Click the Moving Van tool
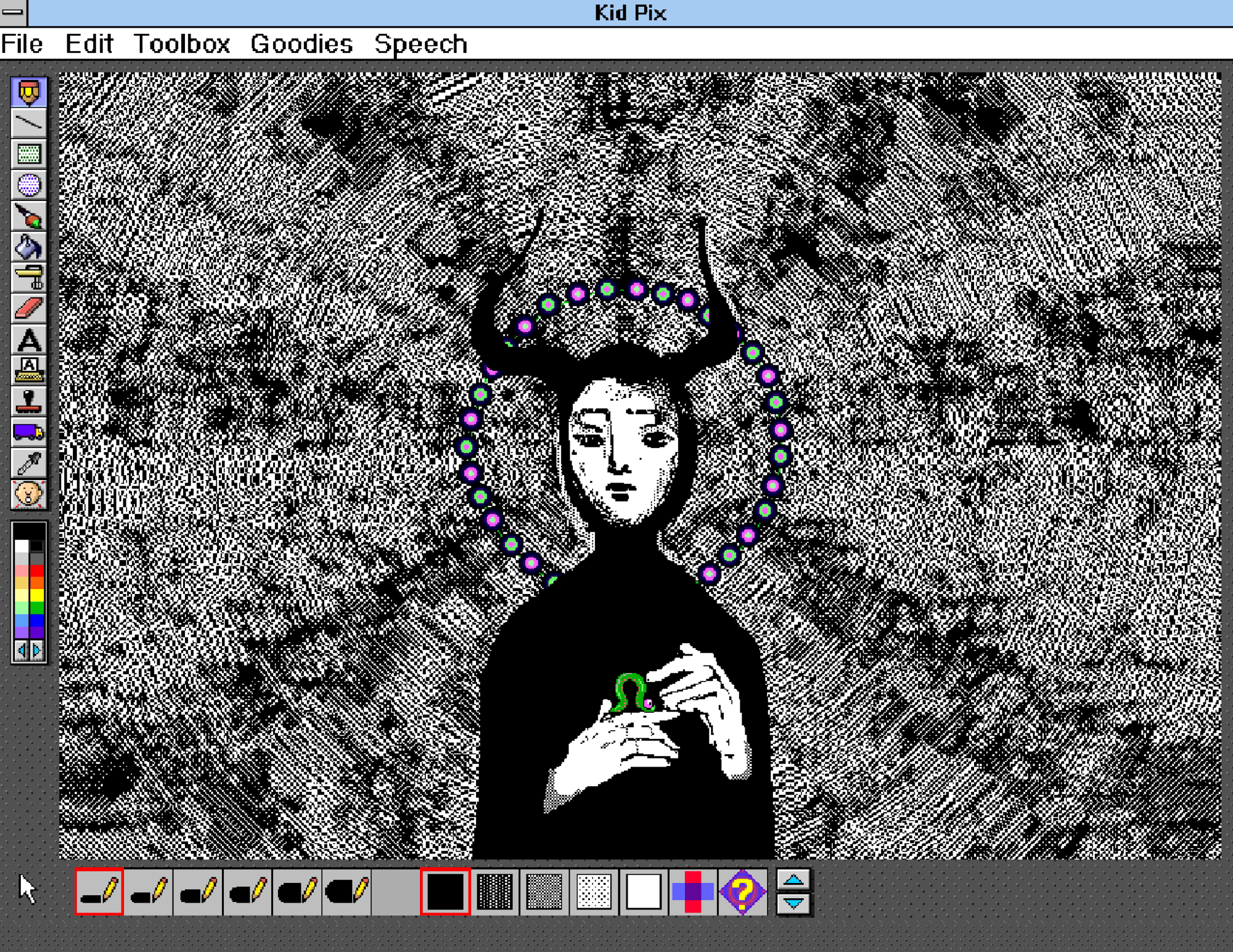 (28, 432)
